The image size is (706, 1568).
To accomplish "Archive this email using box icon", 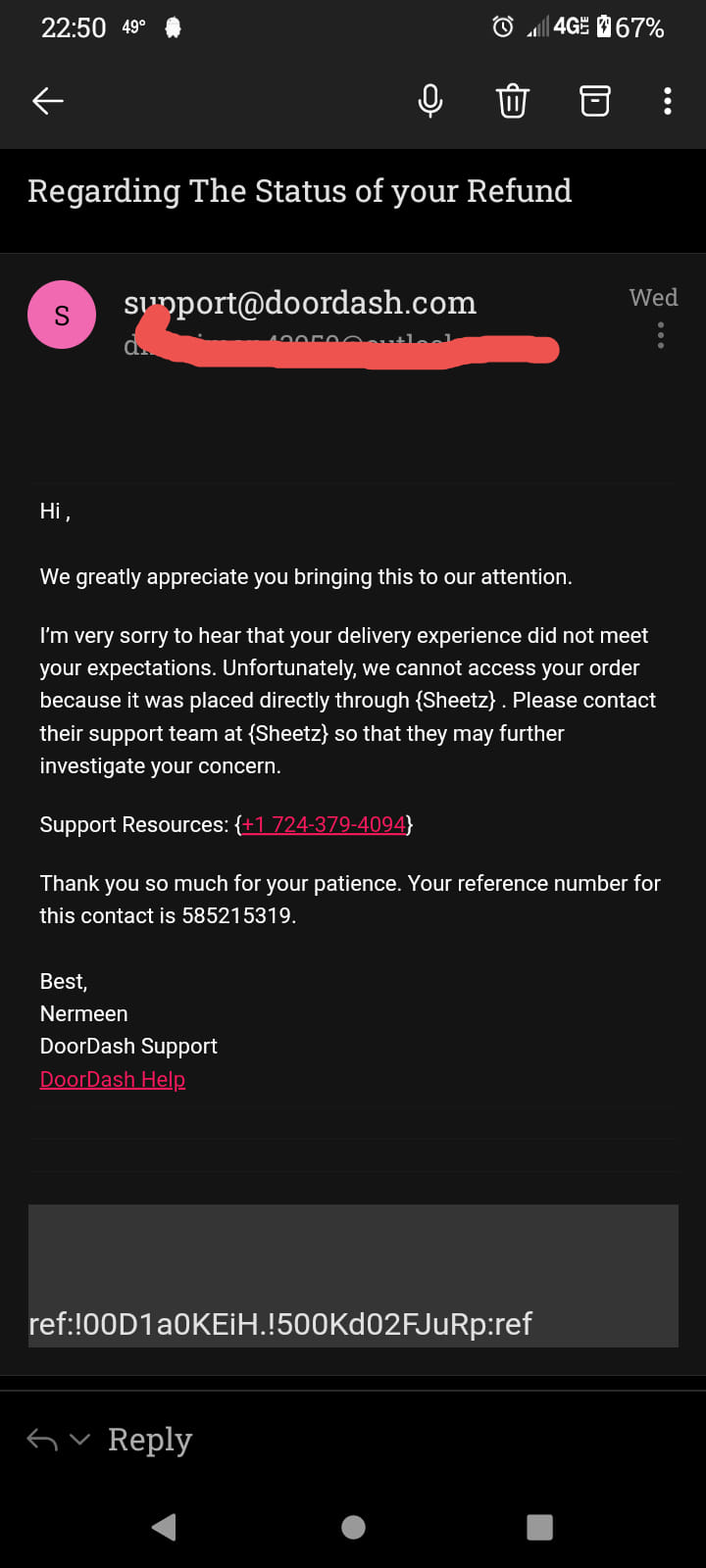I will (x=594, y=100).
